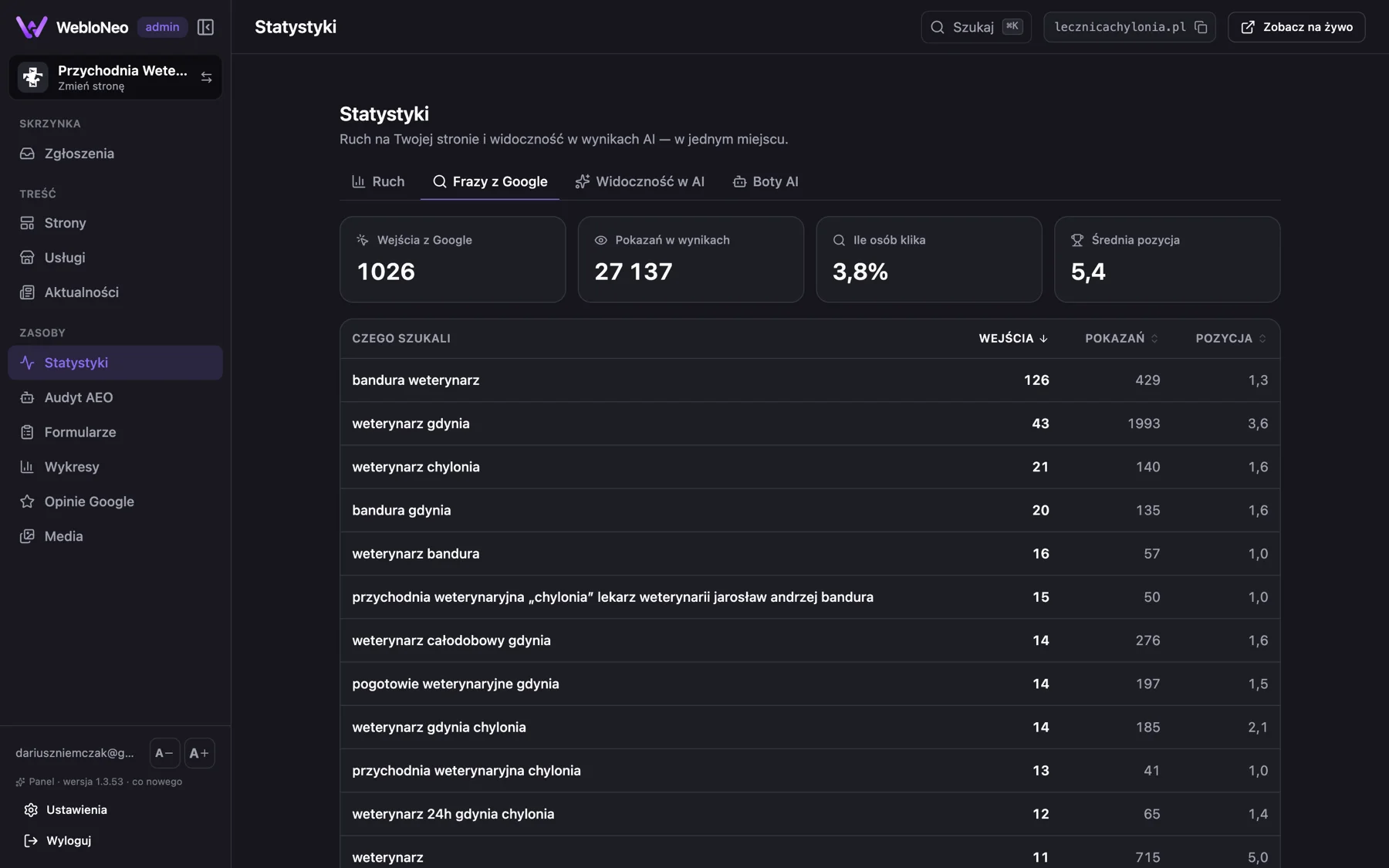Click the 1993 impressions value
1389x868 pixels.
click(x=1144, y=424)
